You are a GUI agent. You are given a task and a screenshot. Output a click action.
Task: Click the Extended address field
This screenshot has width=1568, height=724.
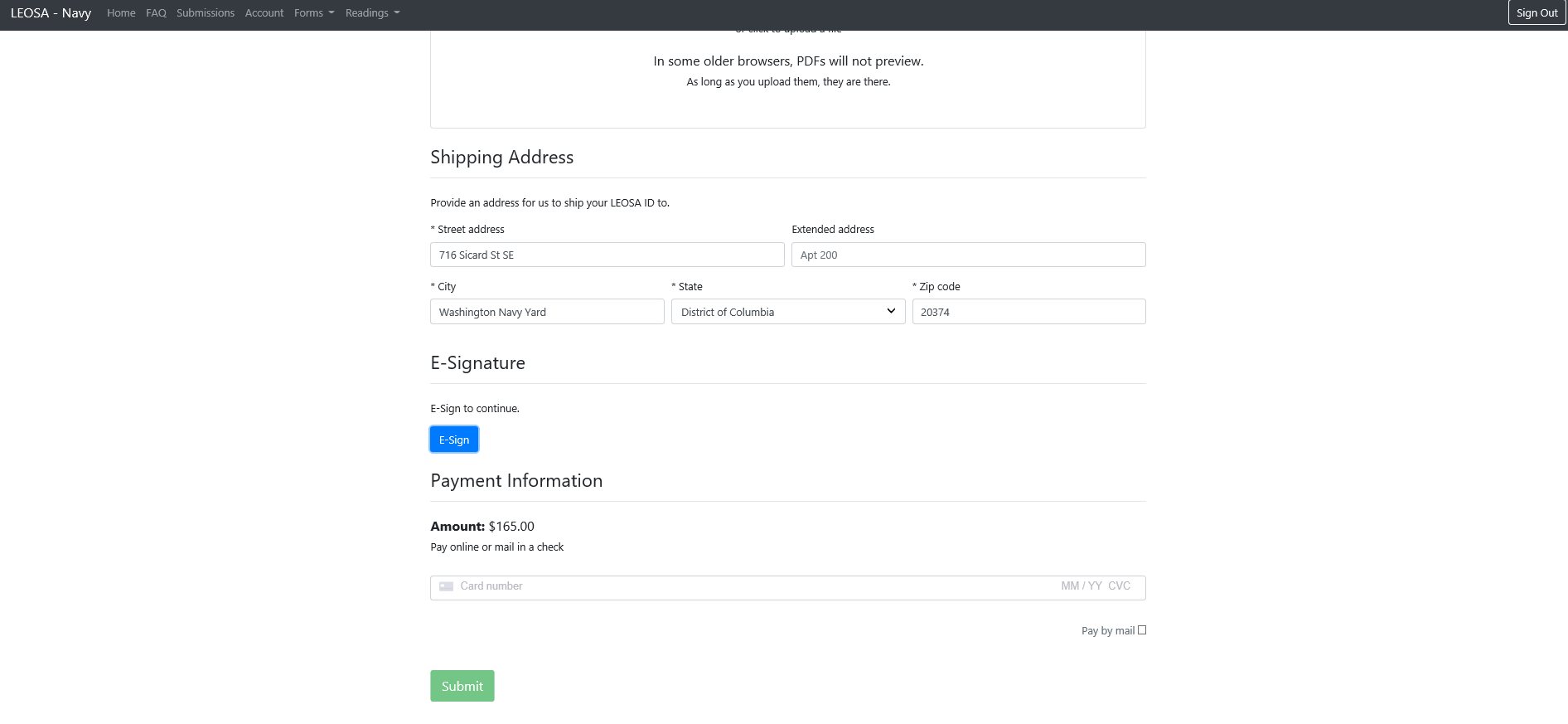point(968,255)
